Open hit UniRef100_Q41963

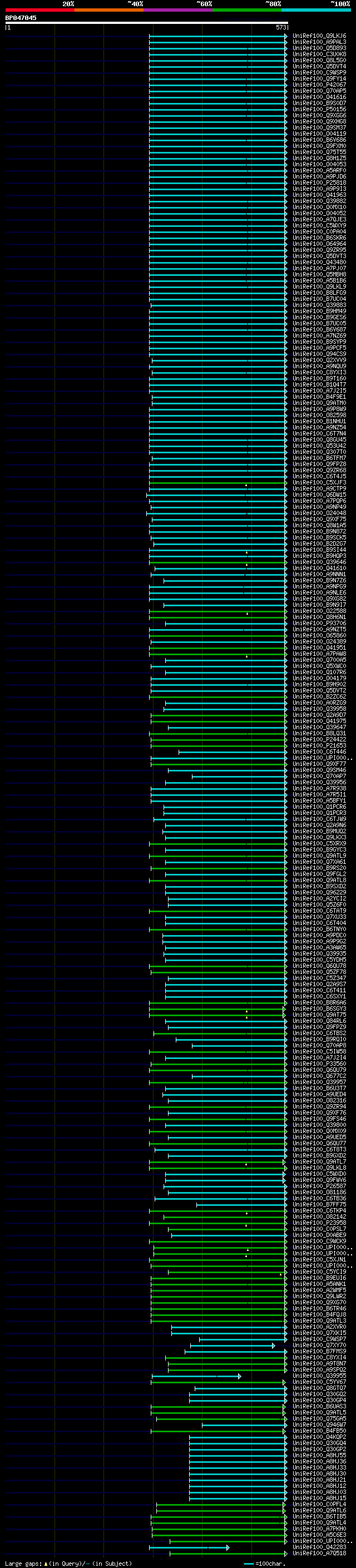click(319, 195)
